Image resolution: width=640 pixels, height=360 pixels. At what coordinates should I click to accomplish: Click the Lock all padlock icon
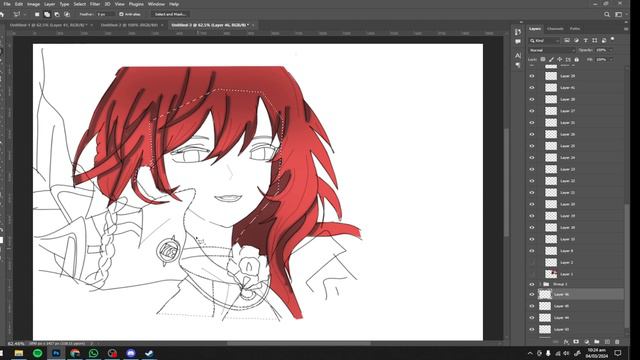pos(577,60)
